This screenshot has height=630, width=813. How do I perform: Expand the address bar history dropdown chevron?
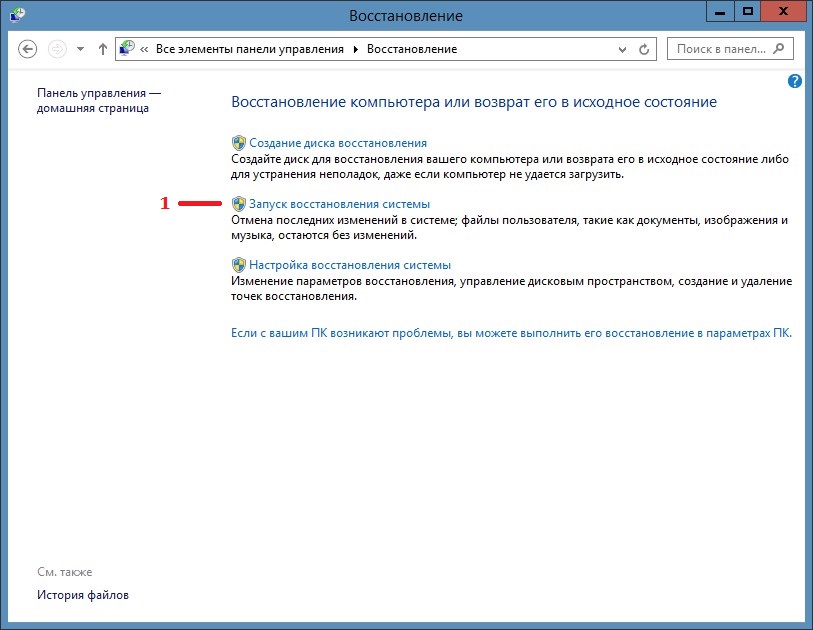click(x=623, y=49)
